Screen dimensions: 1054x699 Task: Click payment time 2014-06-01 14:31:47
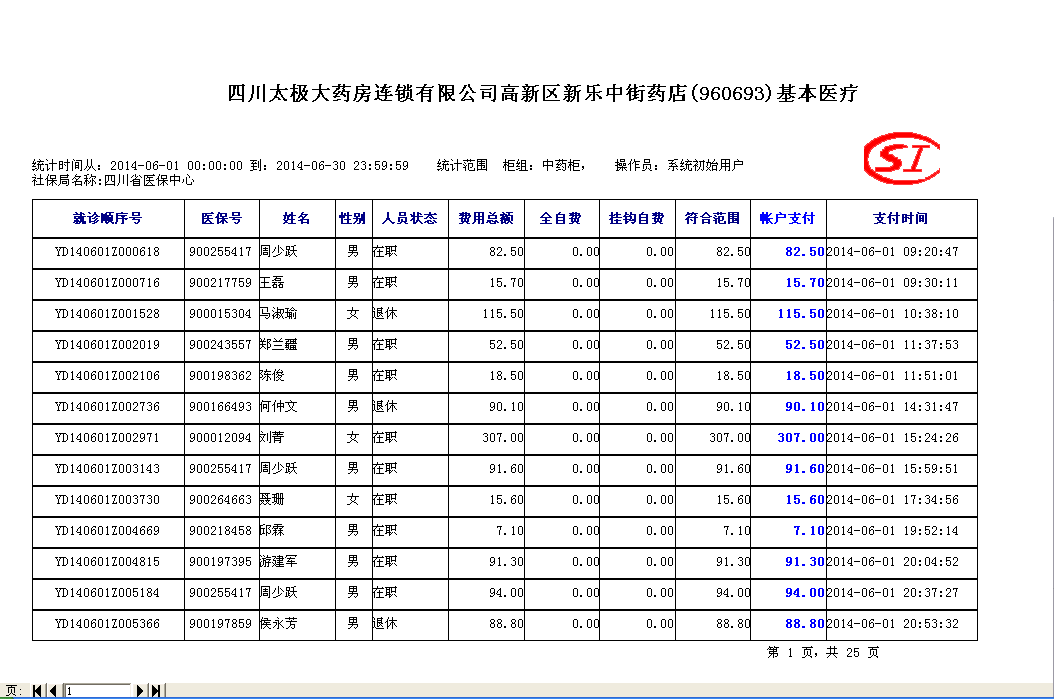click(893, 407)
